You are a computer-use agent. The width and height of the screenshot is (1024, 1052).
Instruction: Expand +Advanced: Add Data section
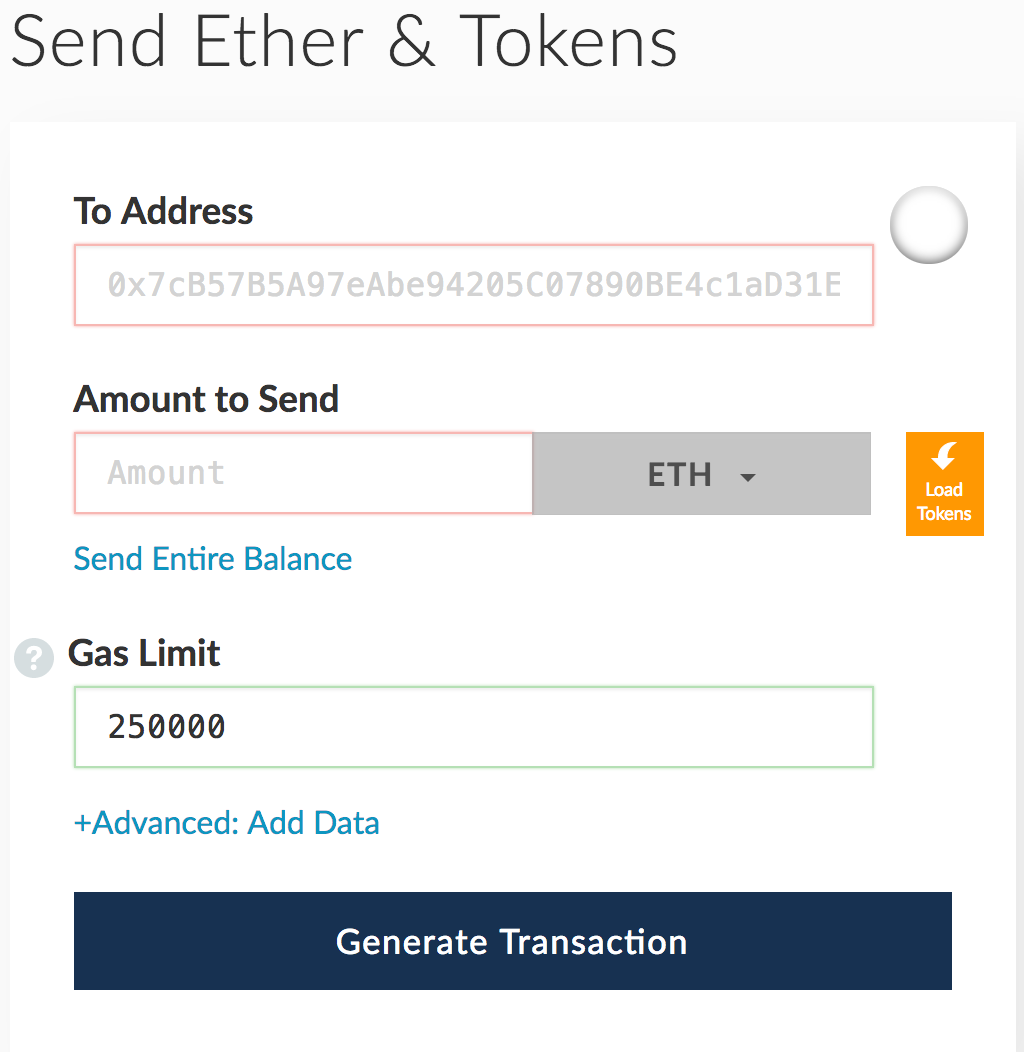227,823
